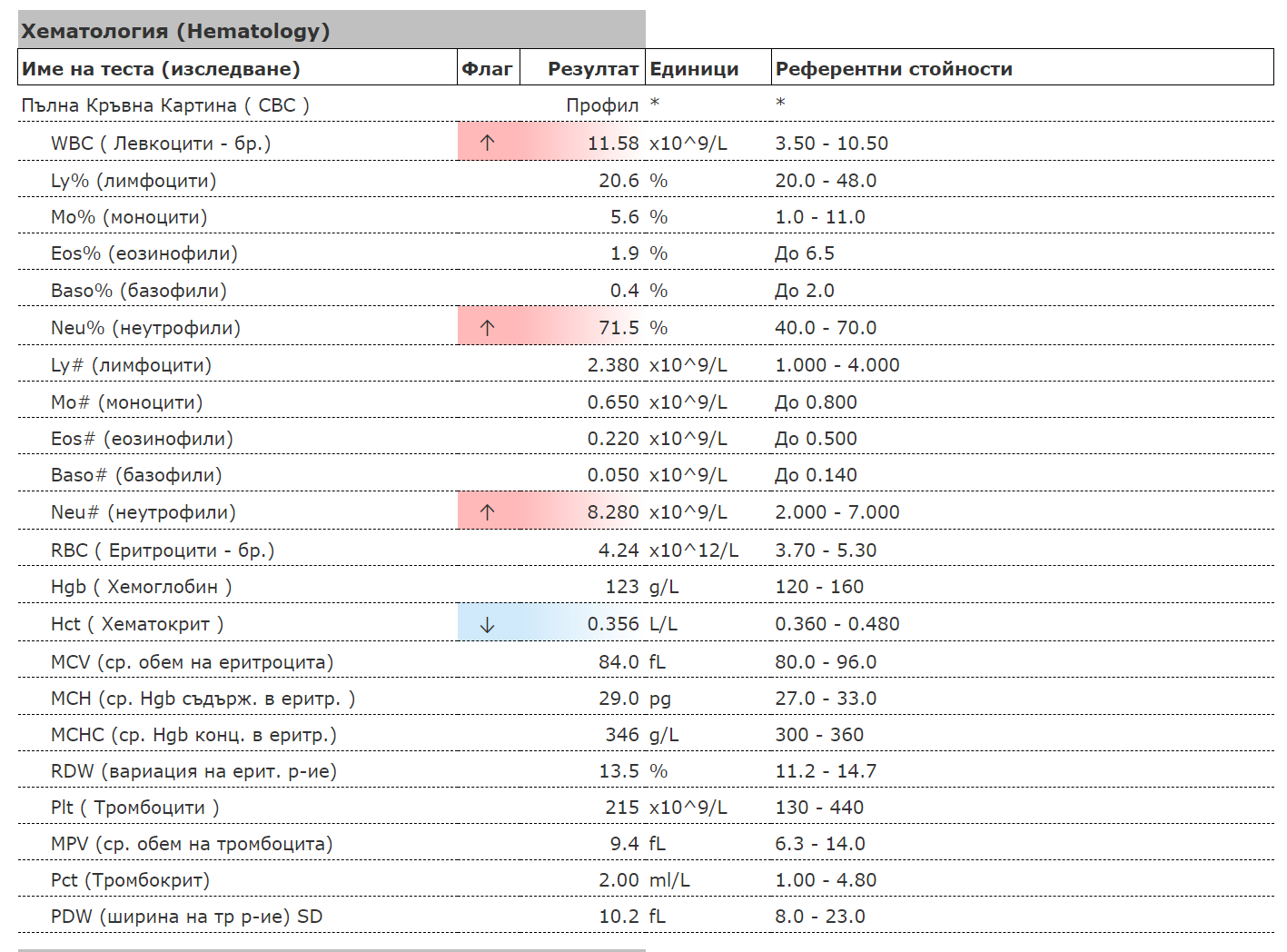Select the "Пълна Кръвна Картина ( CBC )" row label

(x=165, y=105)
